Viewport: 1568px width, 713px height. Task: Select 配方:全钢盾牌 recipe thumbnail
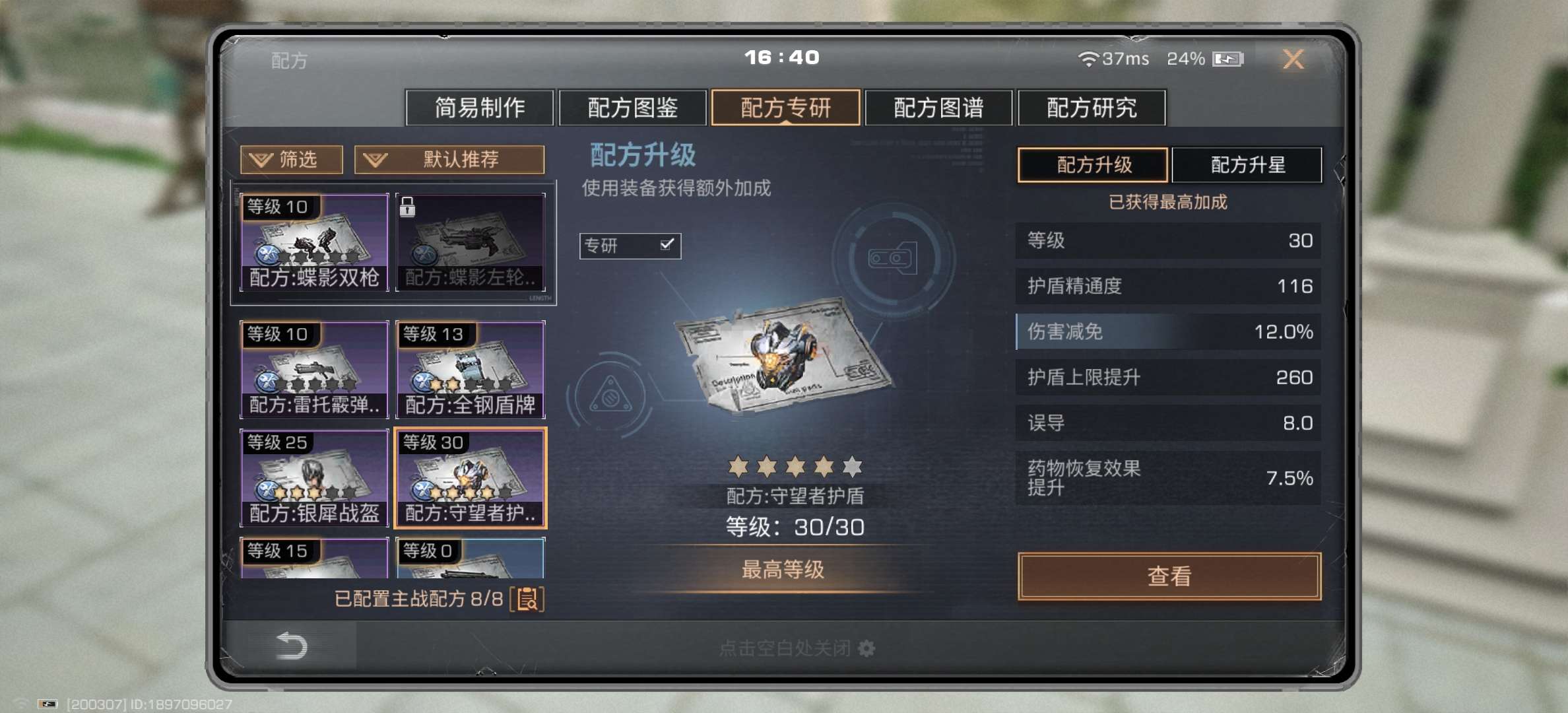[470, 370]
